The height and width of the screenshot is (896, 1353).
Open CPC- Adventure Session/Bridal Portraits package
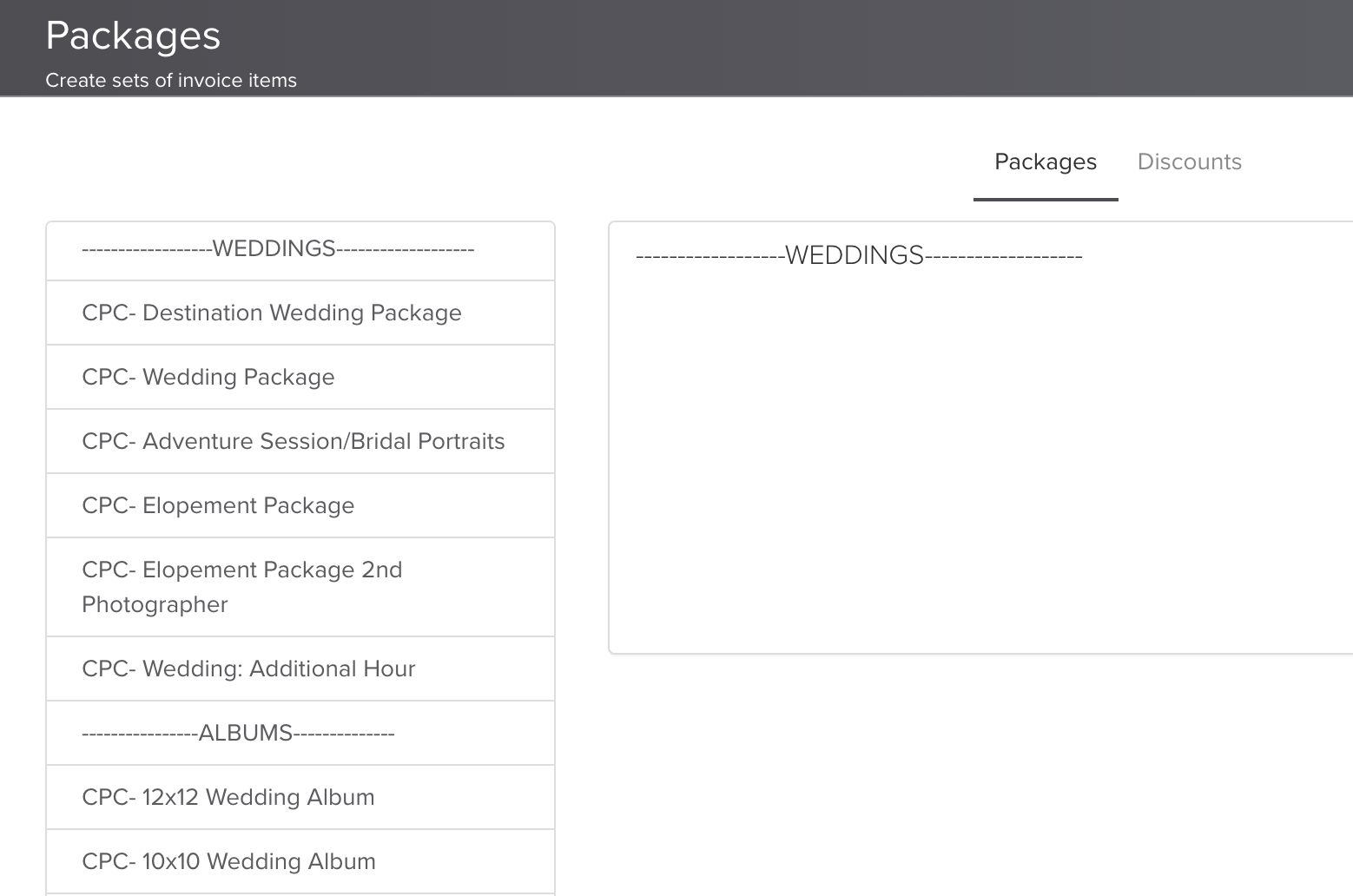pos(294,442)
